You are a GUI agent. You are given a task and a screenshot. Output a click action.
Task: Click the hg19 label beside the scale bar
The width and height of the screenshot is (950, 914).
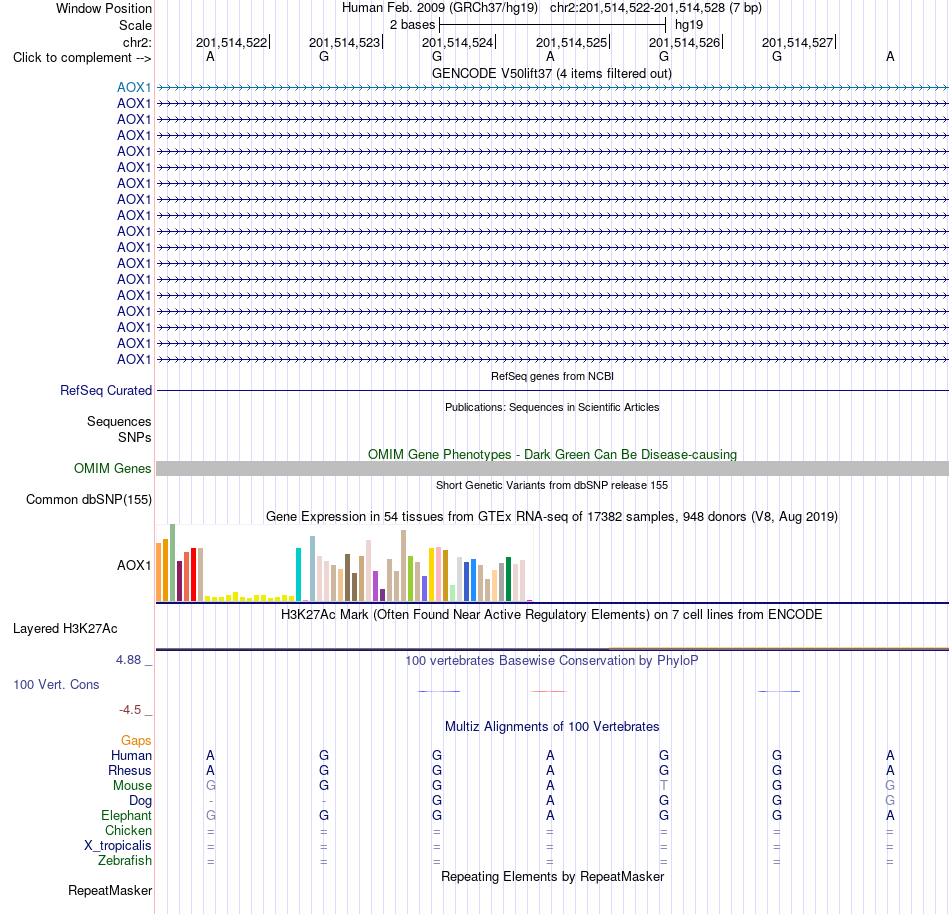click(689, 25)
